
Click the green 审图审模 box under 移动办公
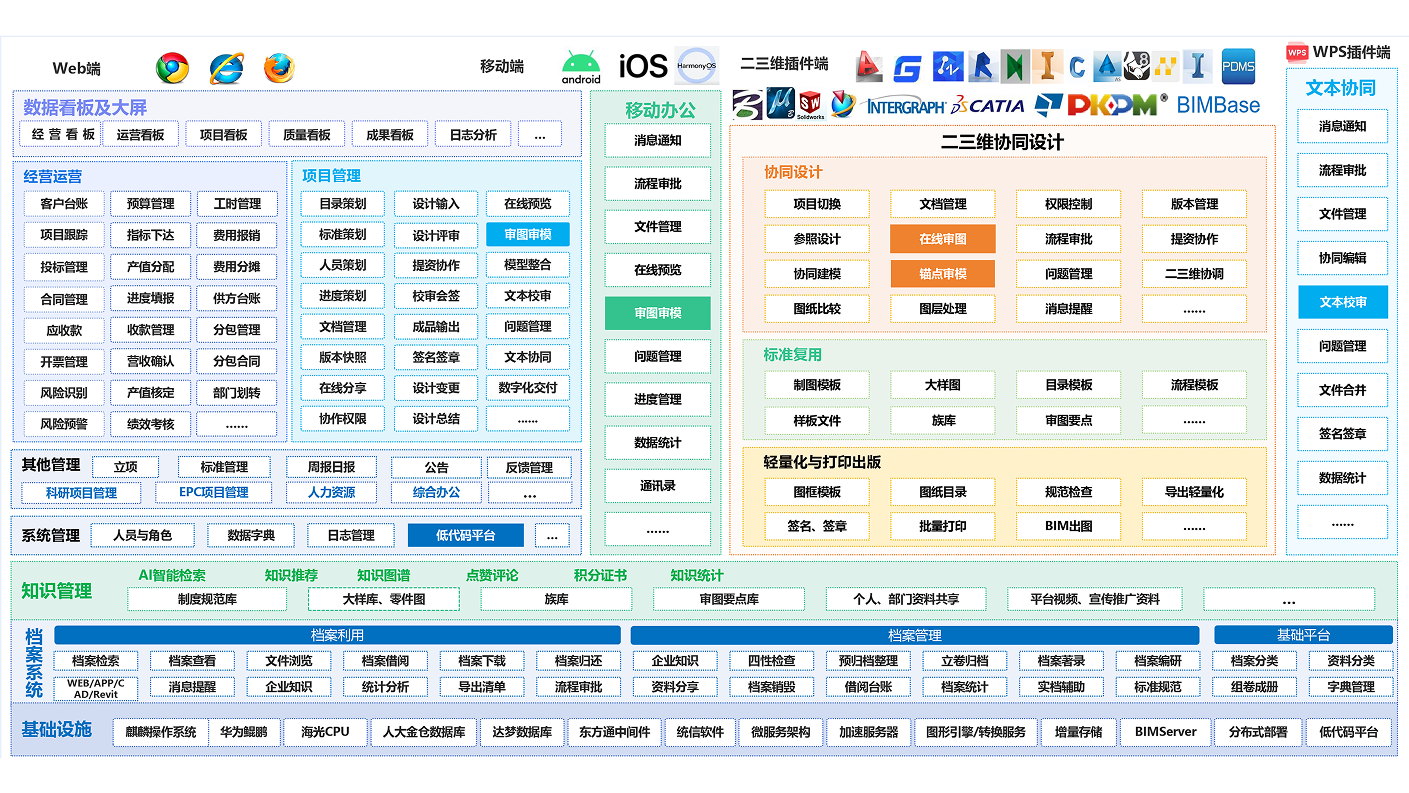pos(657,313)
